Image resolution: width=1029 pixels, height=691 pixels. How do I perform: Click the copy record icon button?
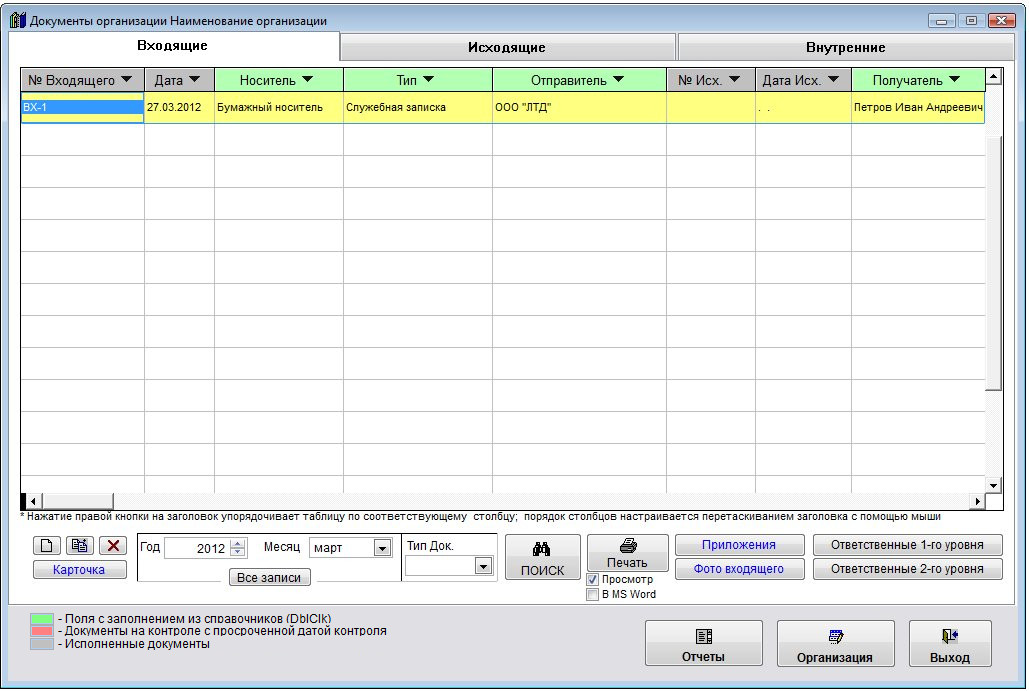coord(80,546)
